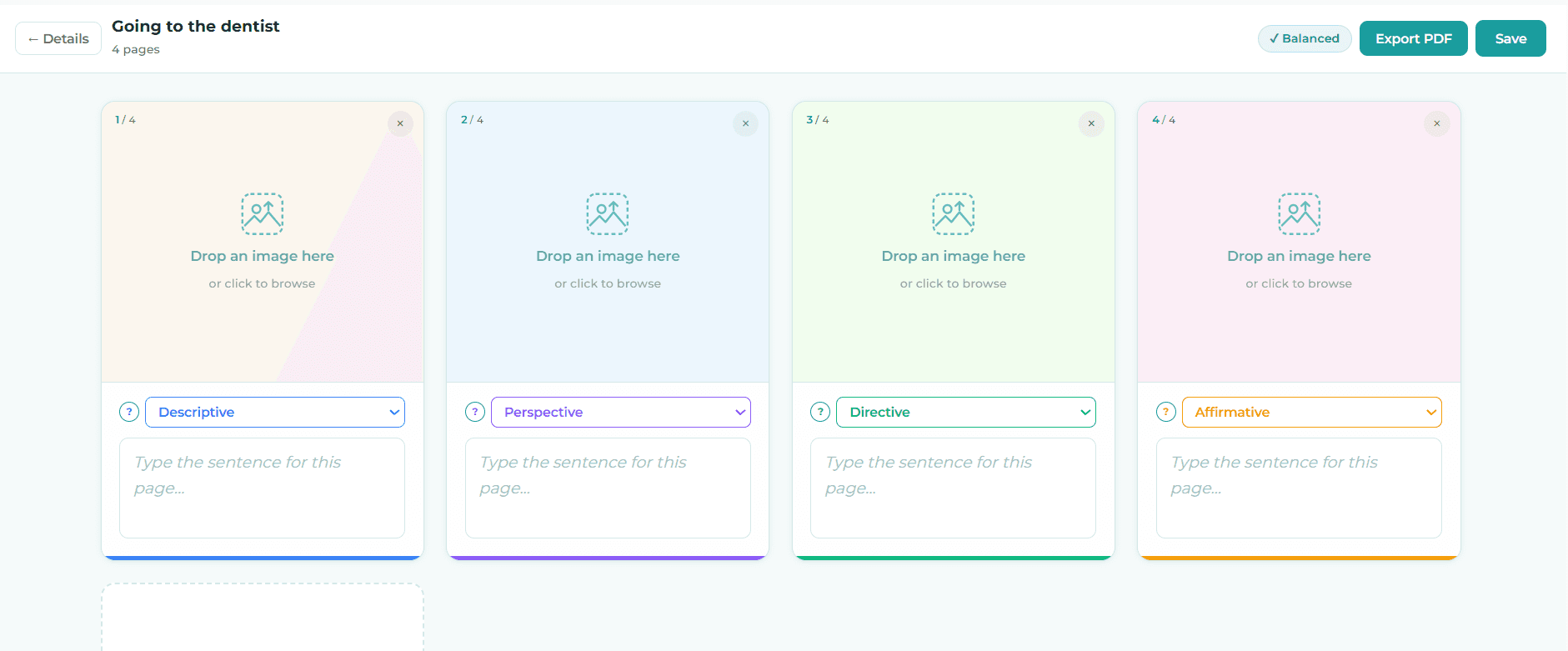Focus the sentence text box on page 2
The image size is (1568, 651).
(x=608, y=488)
